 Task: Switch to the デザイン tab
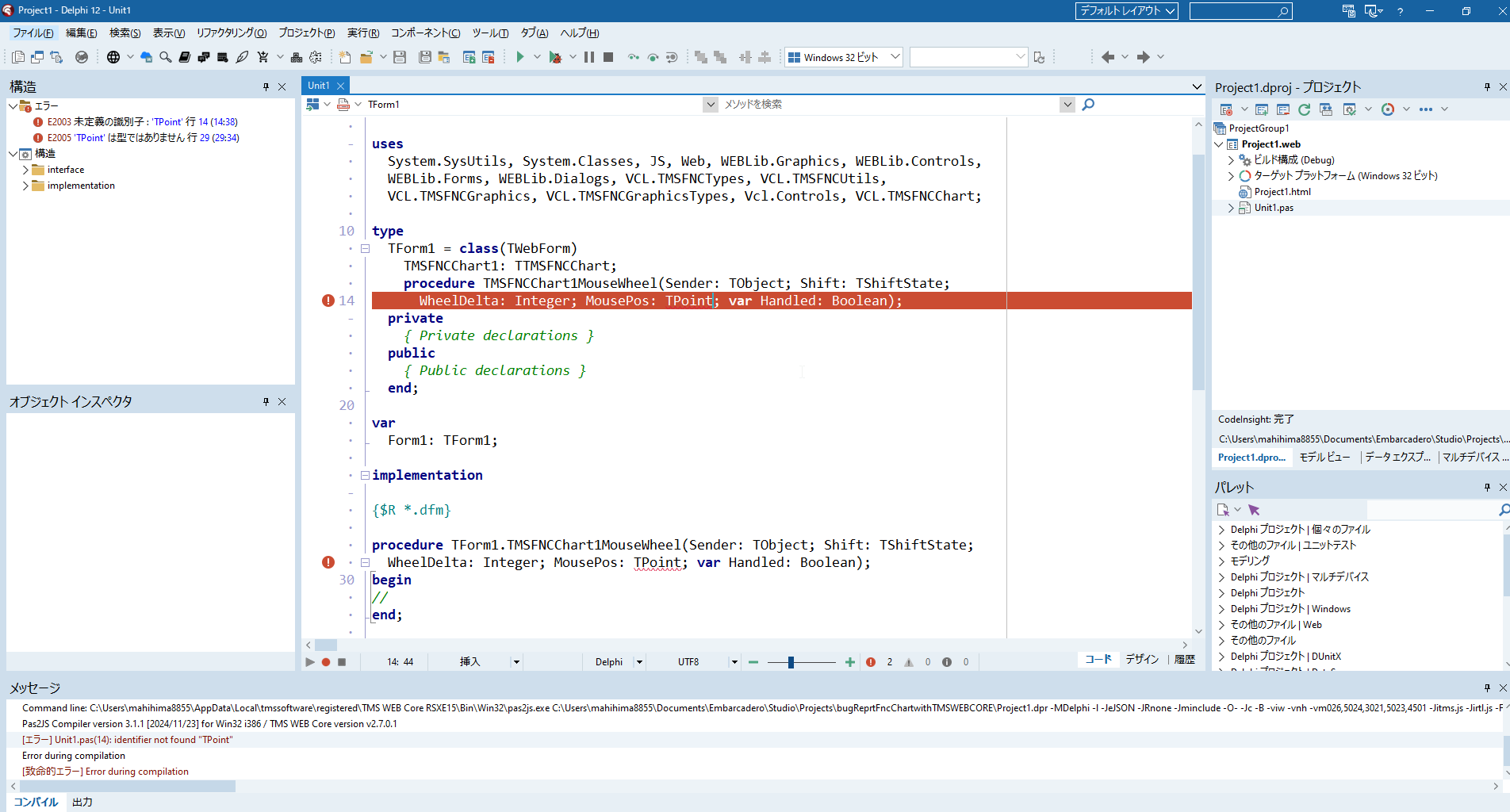1142,660
